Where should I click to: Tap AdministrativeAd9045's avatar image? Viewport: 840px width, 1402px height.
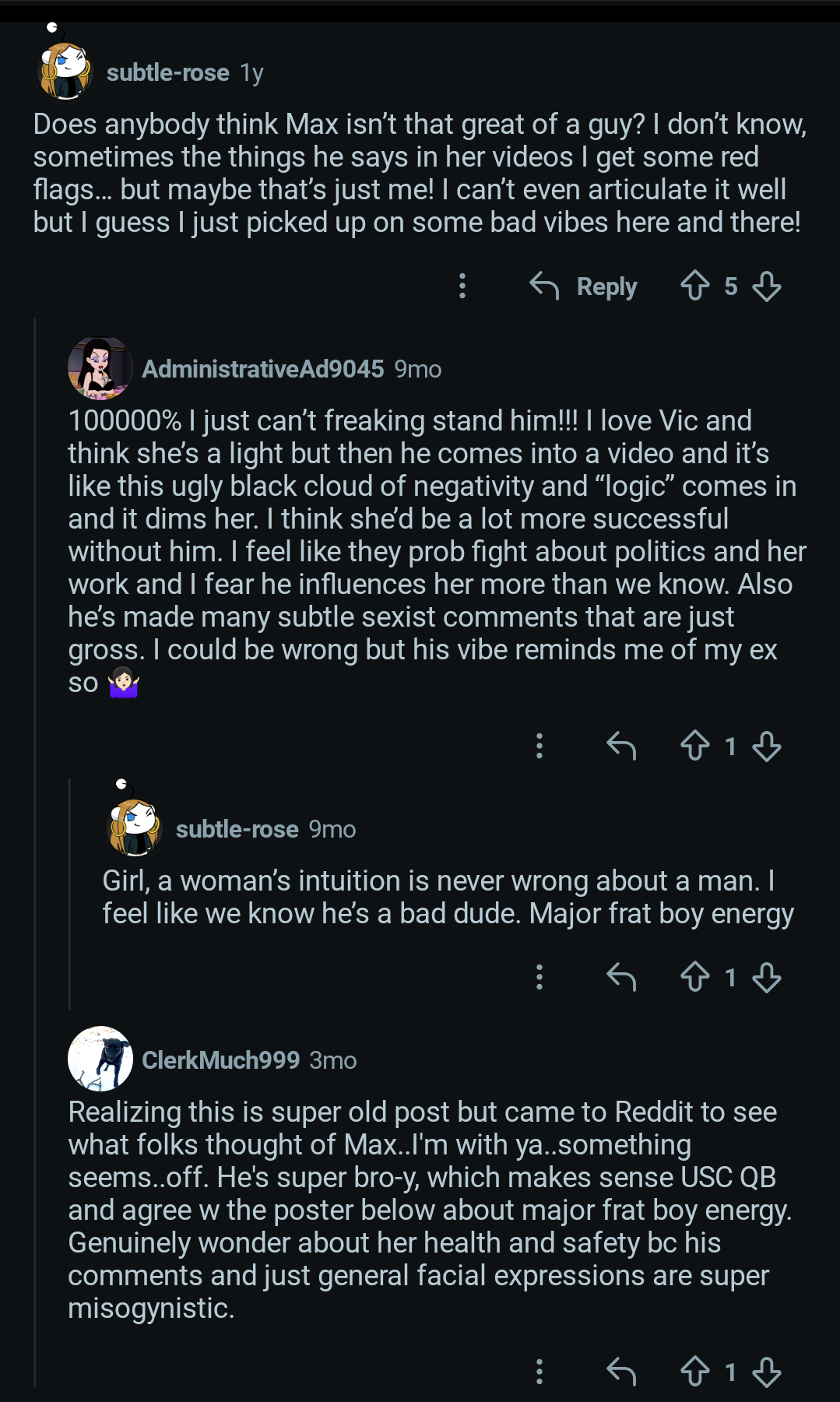coord(100,368)
